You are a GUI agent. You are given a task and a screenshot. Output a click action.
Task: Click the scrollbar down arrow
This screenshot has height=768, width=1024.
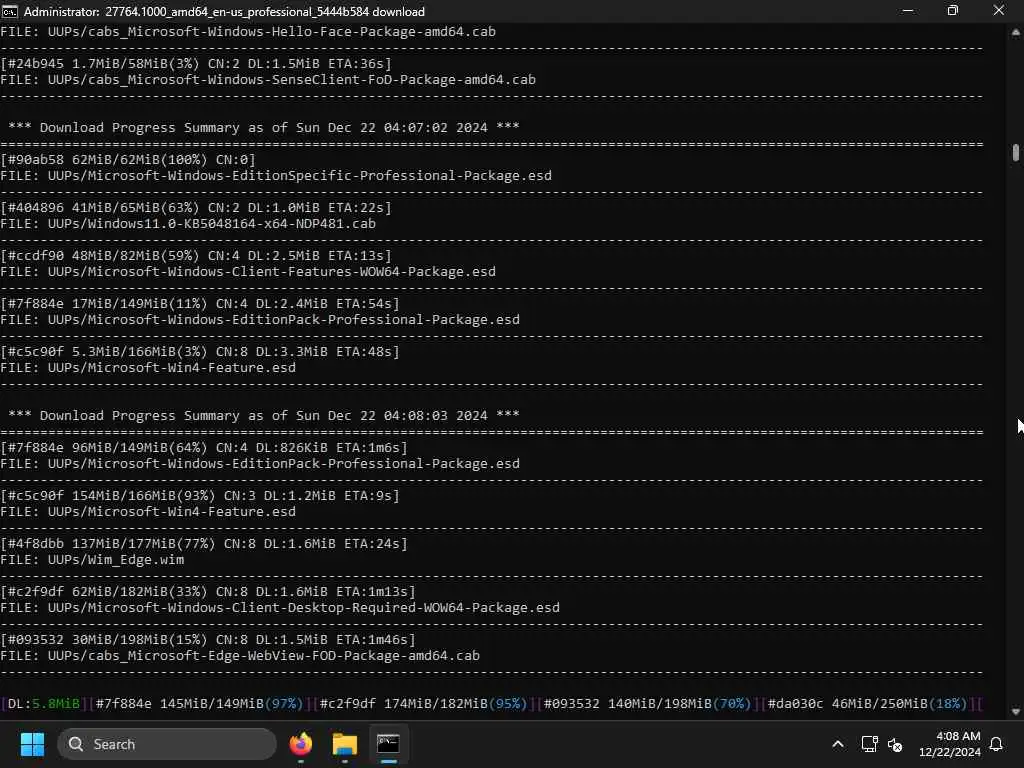pos(1016,711)
